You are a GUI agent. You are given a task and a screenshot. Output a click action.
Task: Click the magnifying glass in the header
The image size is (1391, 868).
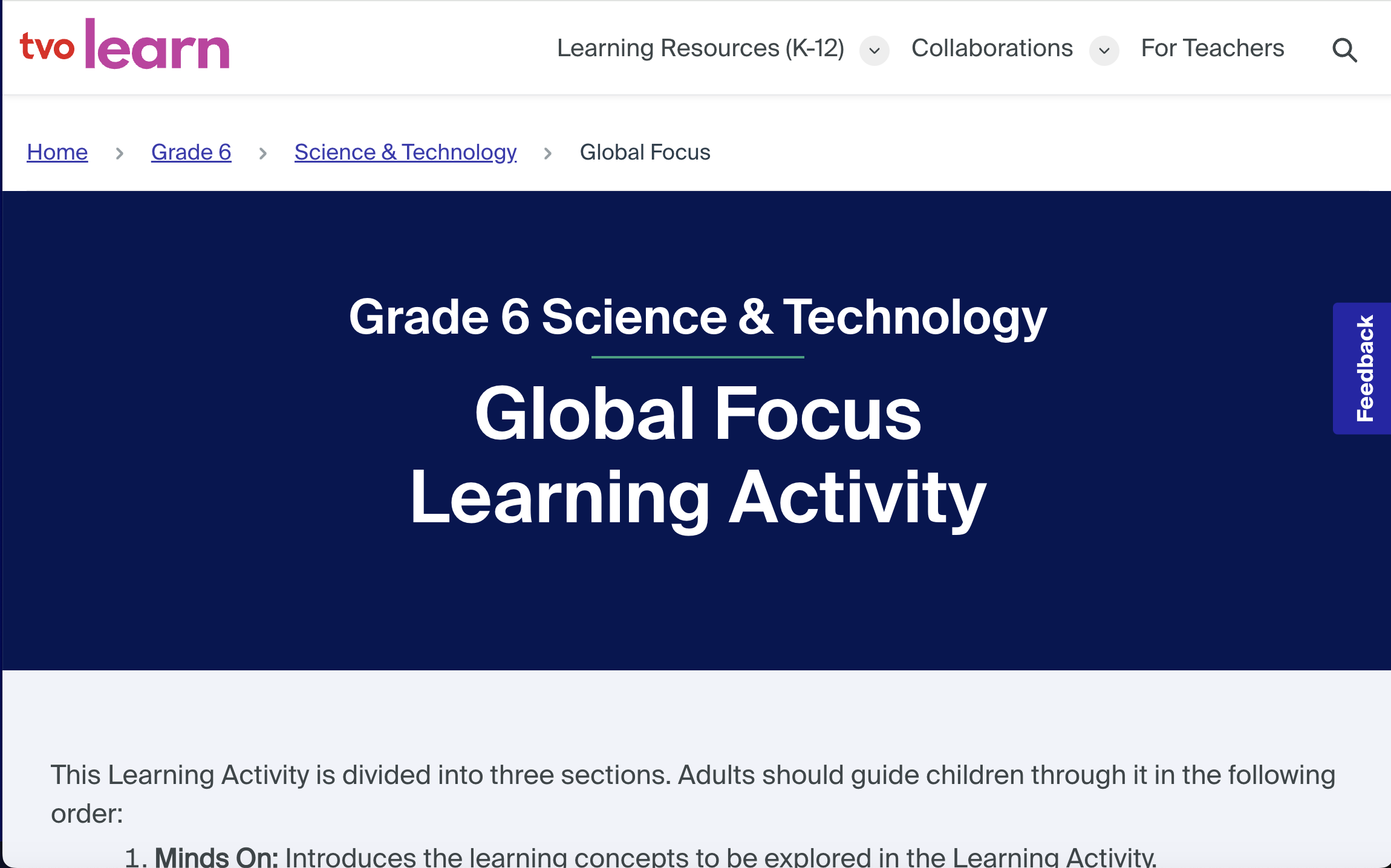[1344, 50]
